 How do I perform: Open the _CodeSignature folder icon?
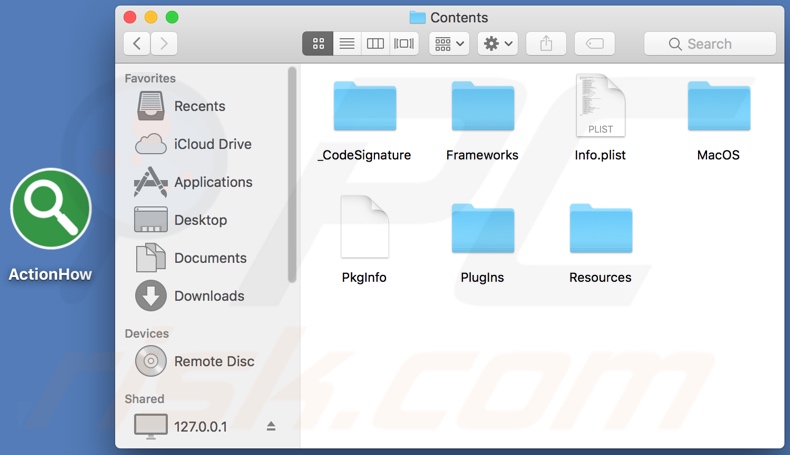click(365, 106)
